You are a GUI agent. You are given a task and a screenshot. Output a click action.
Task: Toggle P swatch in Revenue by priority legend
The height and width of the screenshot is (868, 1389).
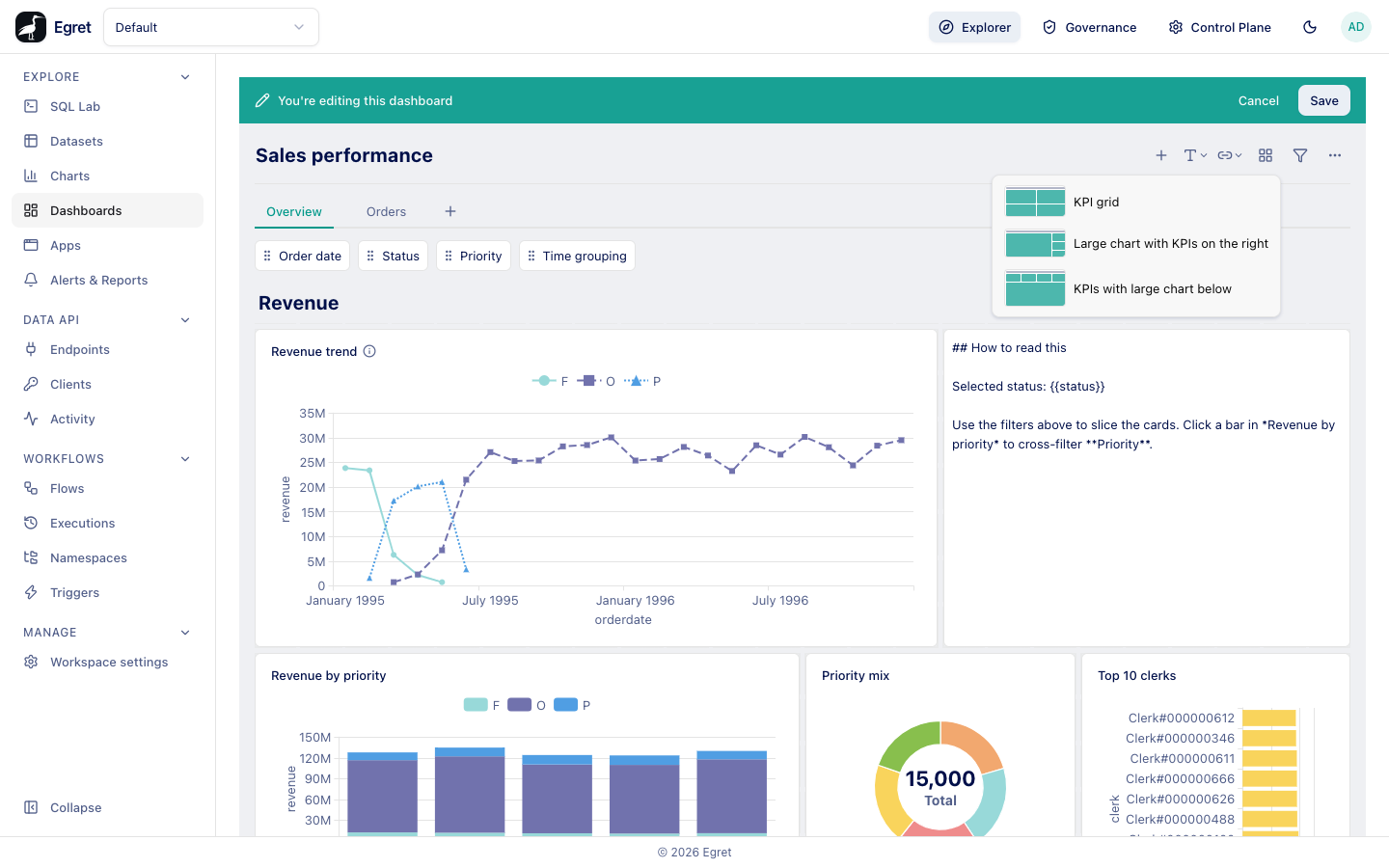(566, 705)
